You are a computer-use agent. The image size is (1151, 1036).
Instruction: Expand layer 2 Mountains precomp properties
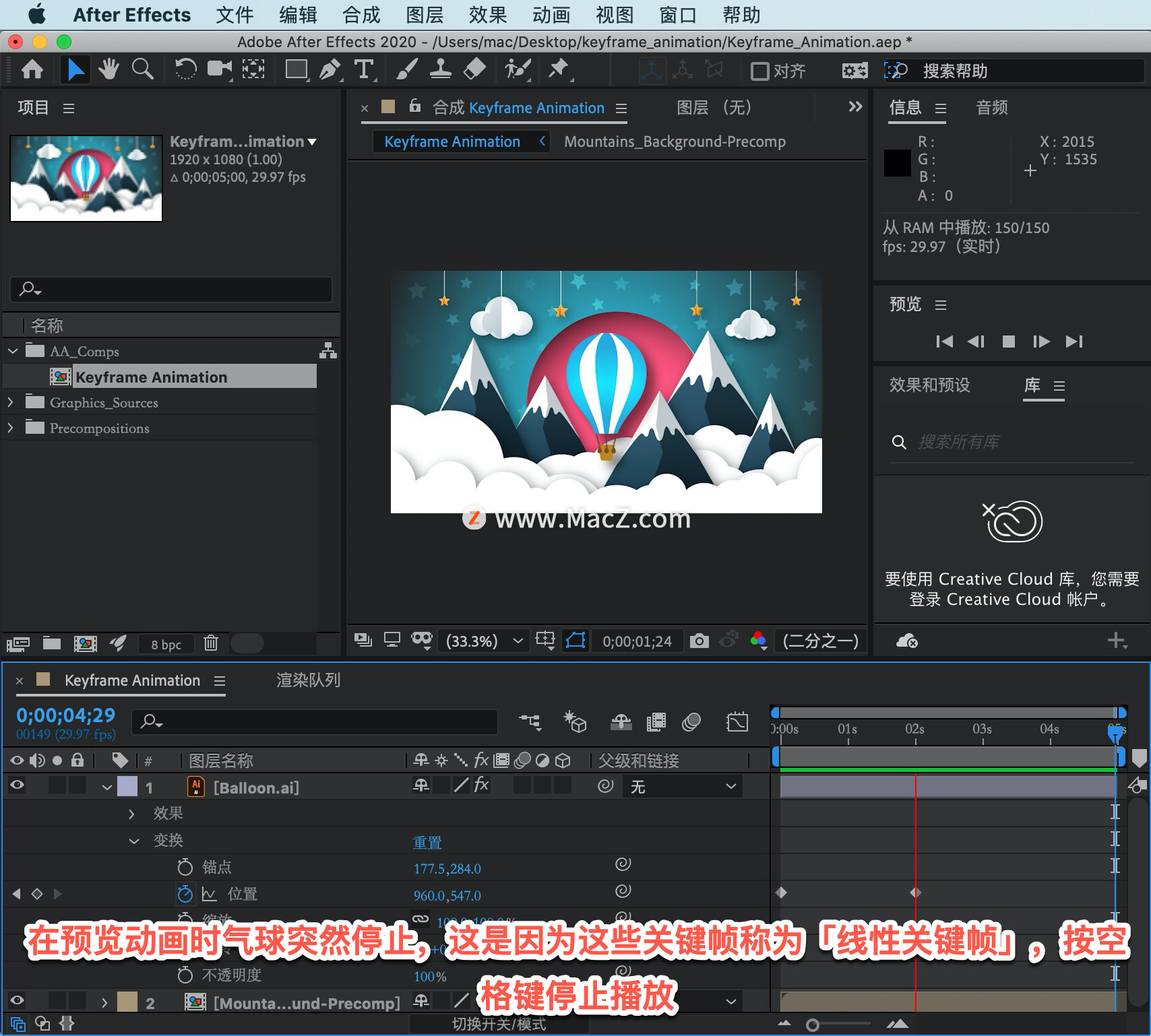[104, 1002]
